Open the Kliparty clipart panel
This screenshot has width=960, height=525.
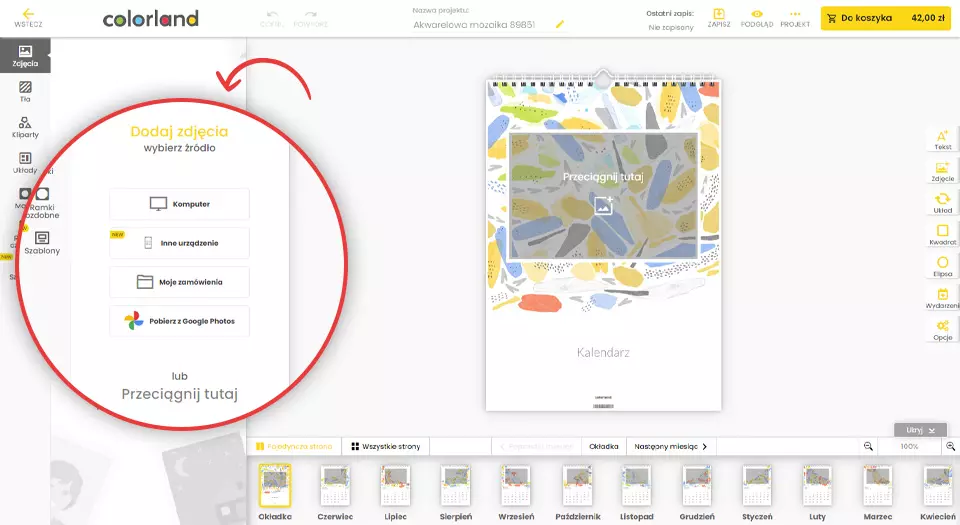point(25,126)
